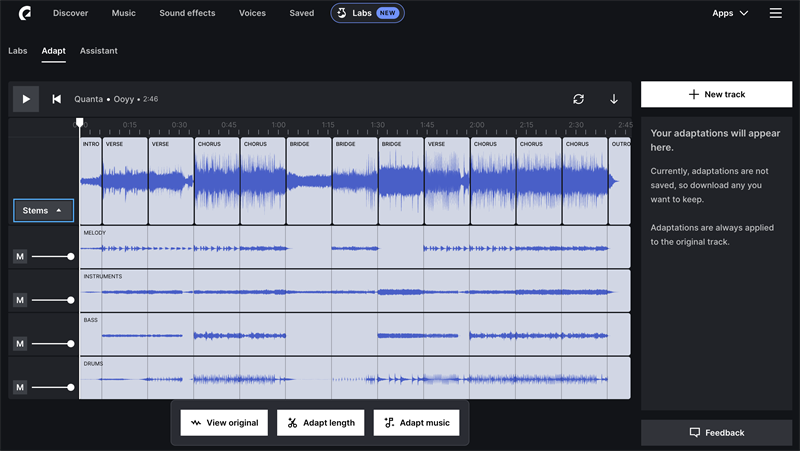The width and height of the screenshot is (800, 451).
Task: Open Adapt music tool
Action: tap(416, 423)
